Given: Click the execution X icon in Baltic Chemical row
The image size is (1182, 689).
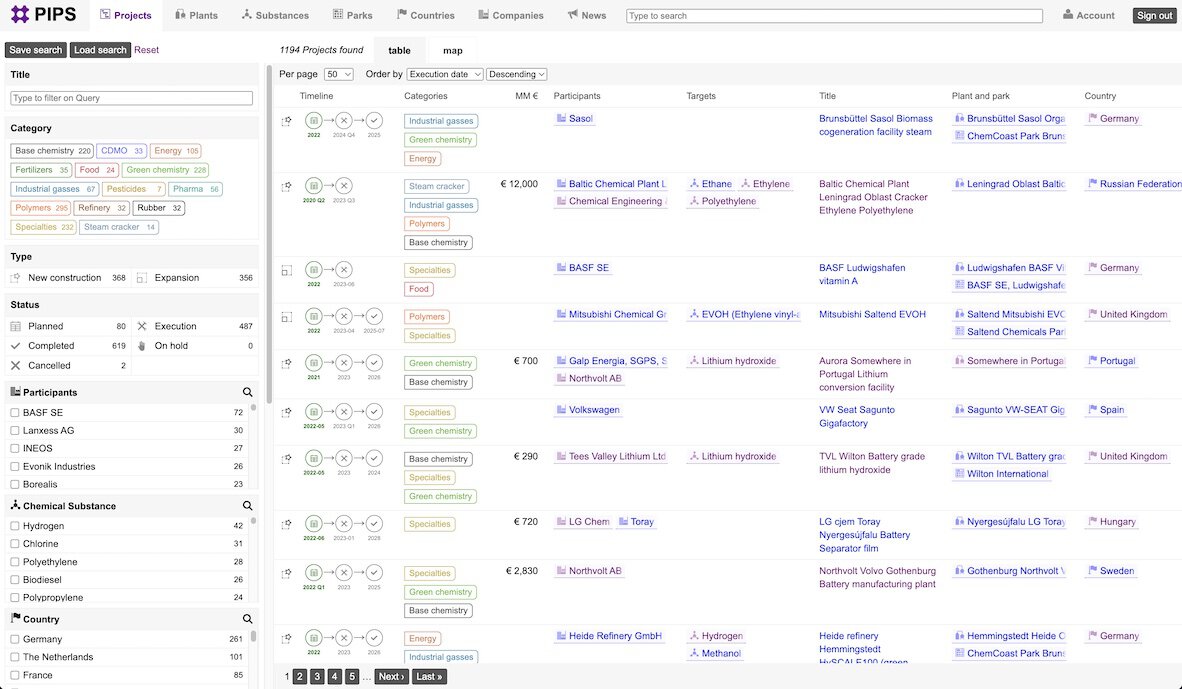Looking at the screenshot, I should coord(344,185).
